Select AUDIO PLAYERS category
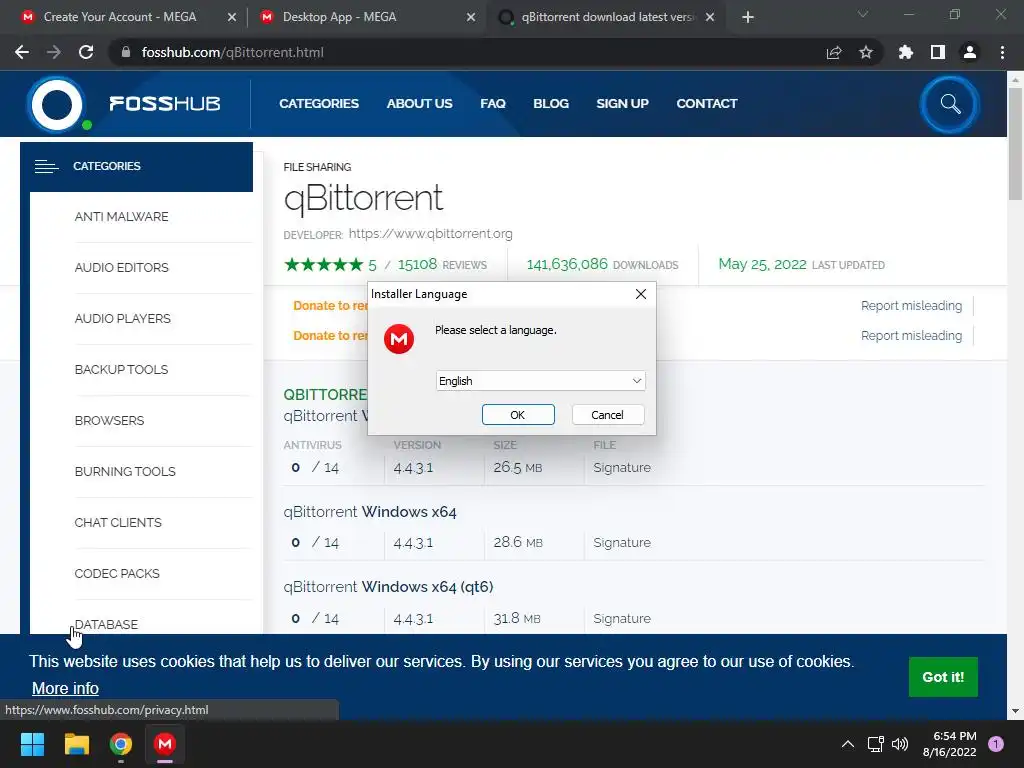The image size is (1024, 768). (123, 319)
